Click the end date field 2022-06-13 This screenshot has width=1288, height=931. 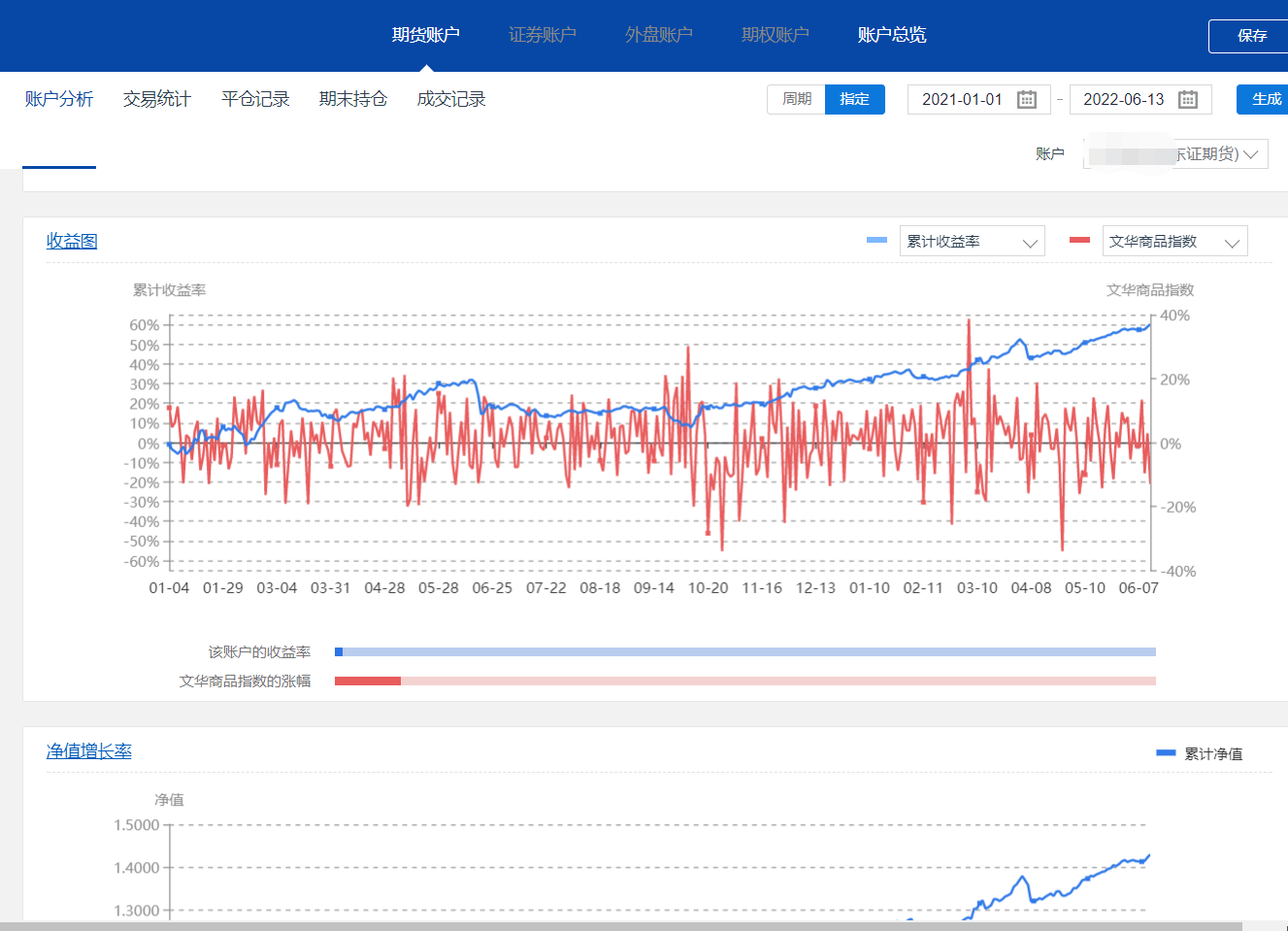point(1140,99)
